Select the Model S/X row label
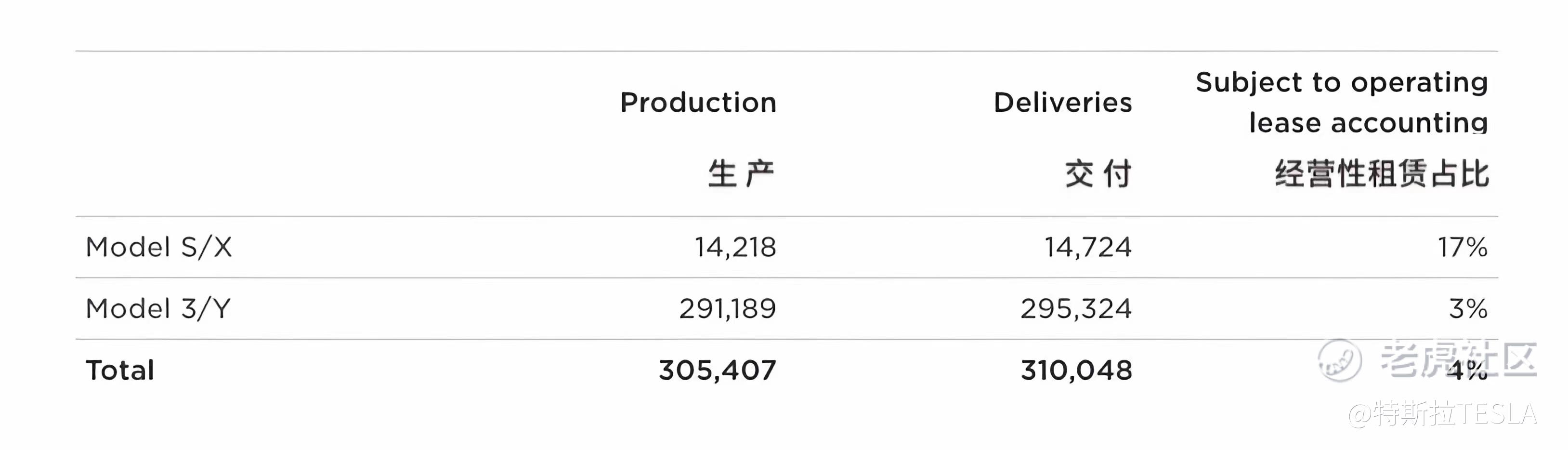Screen dimensions: 1568x450 pos(159,247)
